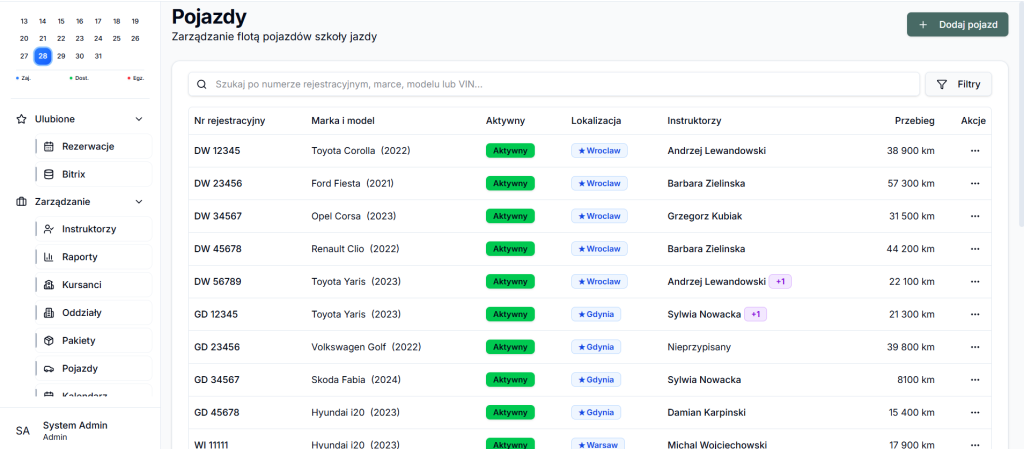The width and height of the screenshot is (1024, 449).
Task: Click Skoda Fabia (2024) cell
Action: point(356,380)
